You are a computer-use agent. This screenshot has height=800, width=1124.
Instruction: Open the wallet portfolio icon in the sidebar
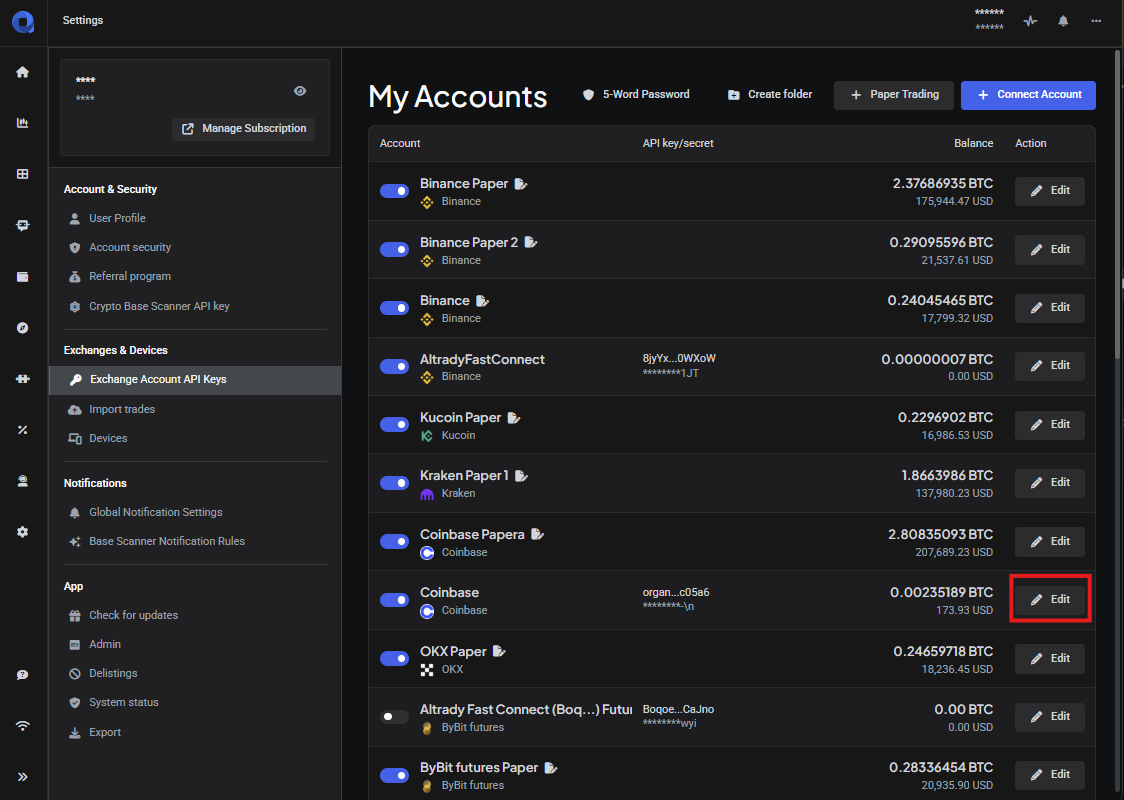tap(23, 277)
